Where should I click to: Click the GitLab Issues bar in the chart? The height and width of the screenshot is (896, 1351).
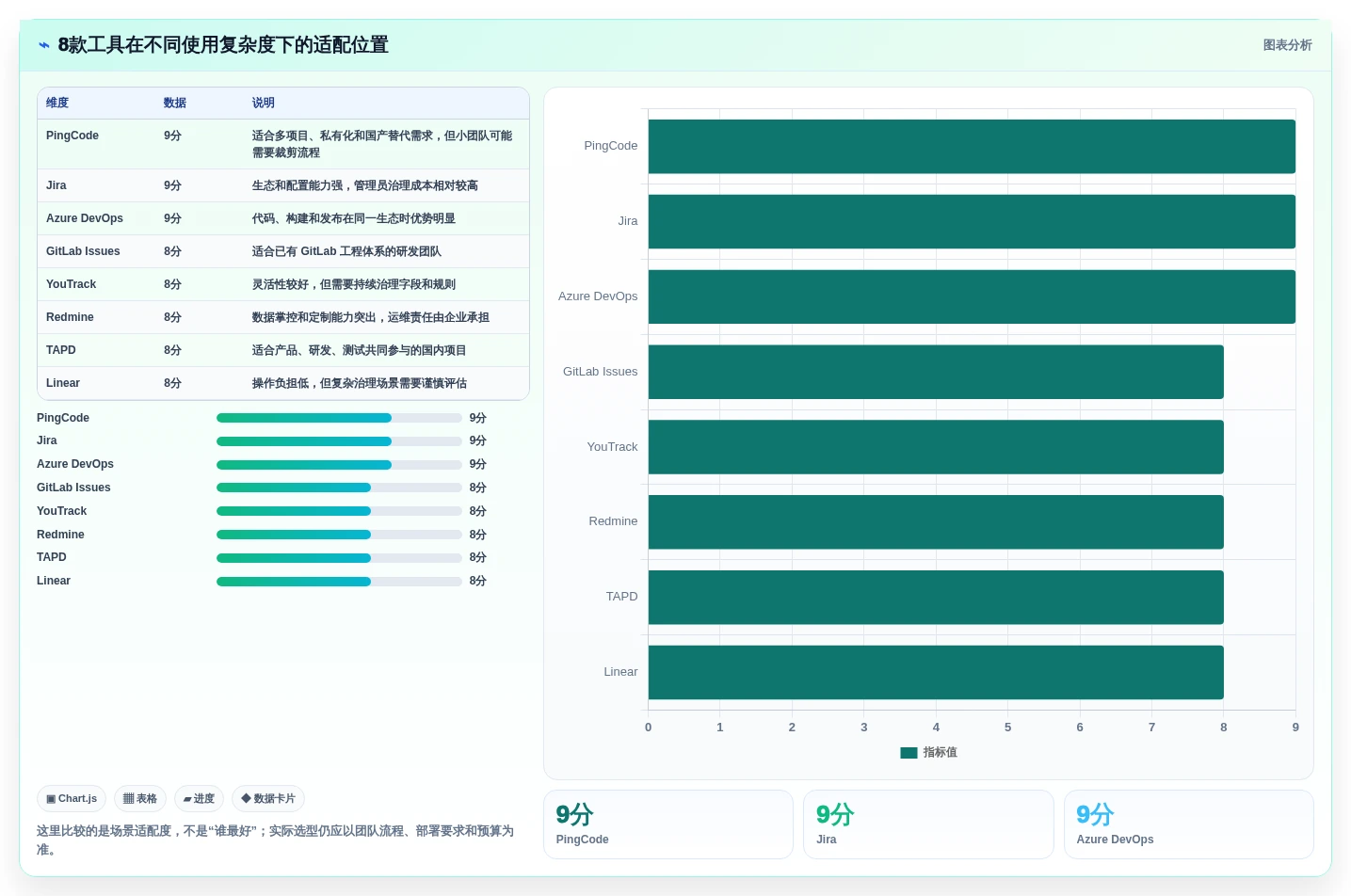[x=936, y=372]
